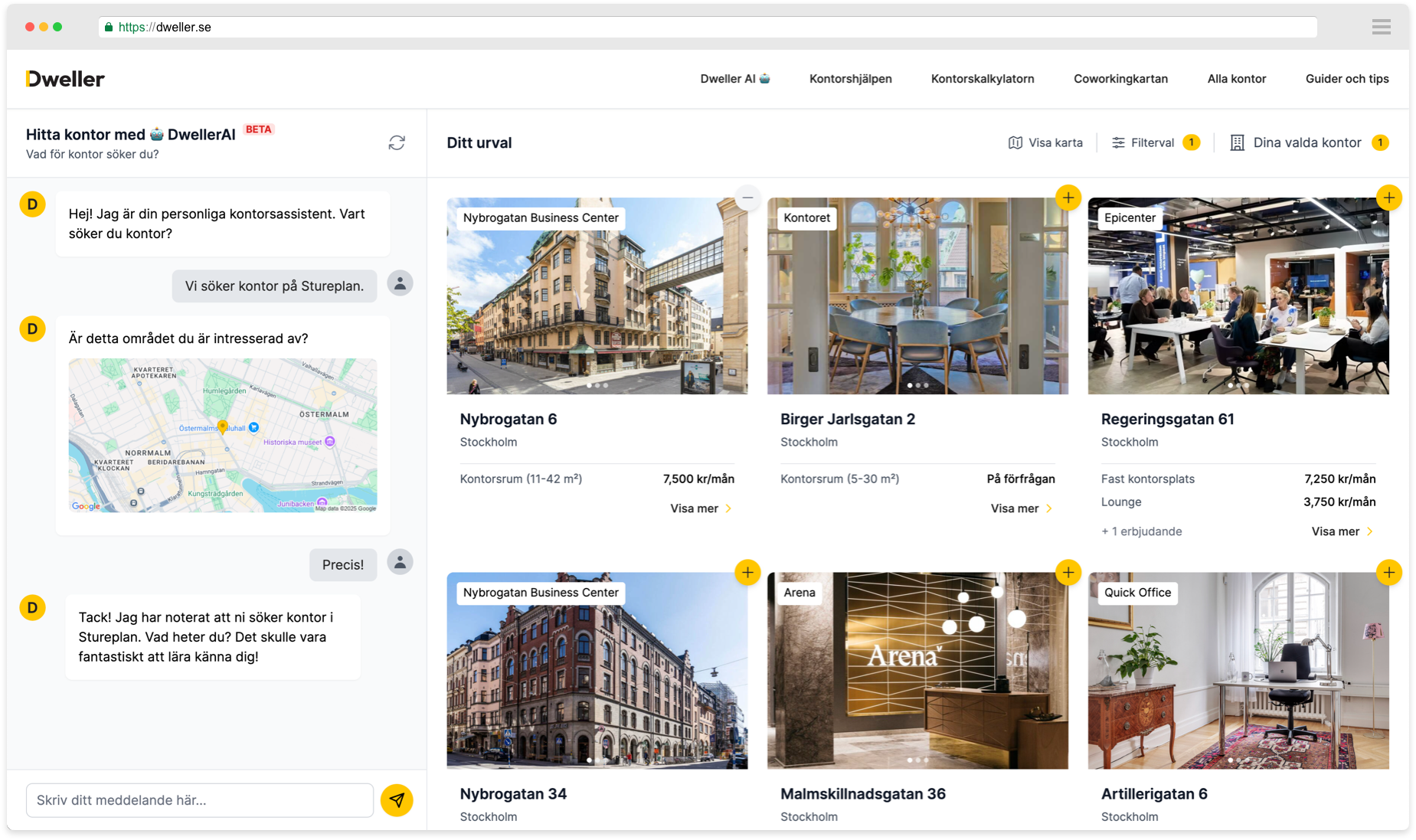This screenshot has height=840, width=1416.
Task: Open the browser hamburger menu
Action: [x=1381, y=28]
